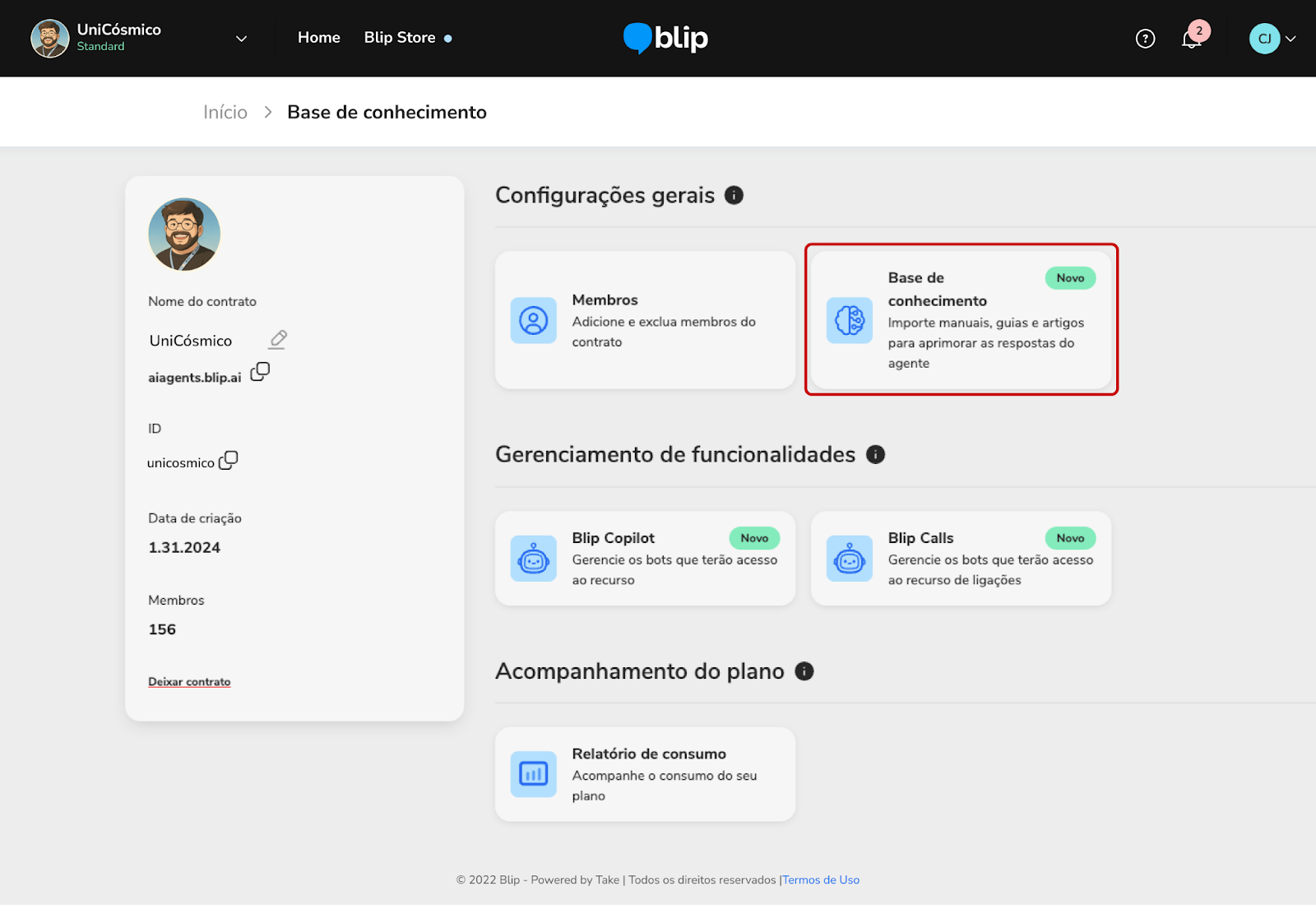Open the CJ user account menu
This screenshot has width=1316, height=905.
tap(1272, 39)
